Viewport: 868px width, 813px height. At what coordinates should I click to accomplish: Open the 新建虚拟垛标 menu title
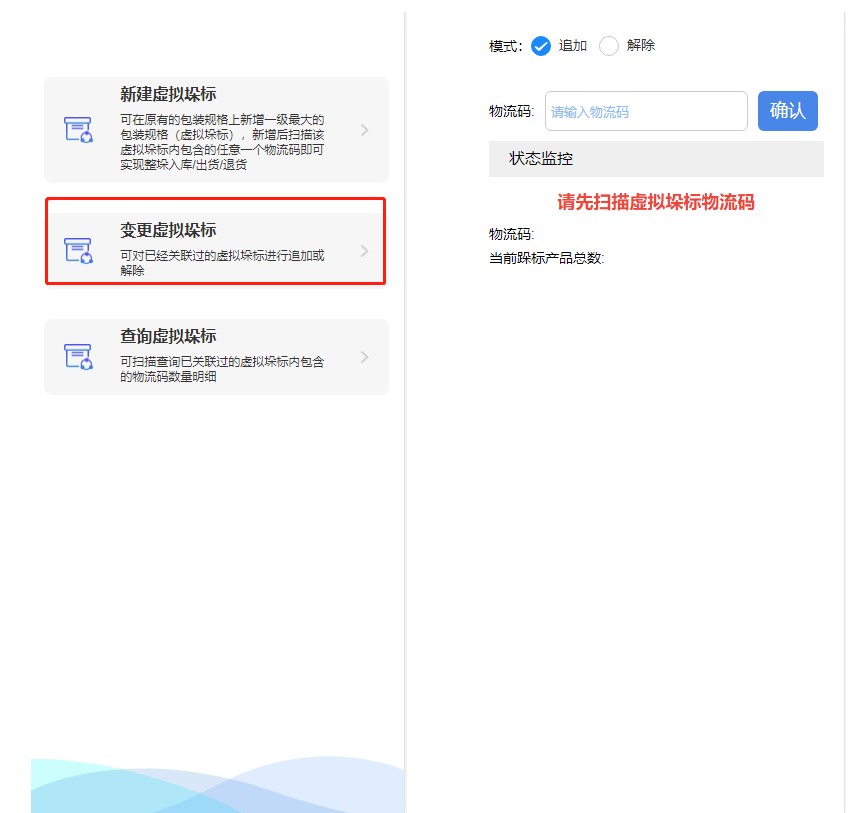pos(168,94)
